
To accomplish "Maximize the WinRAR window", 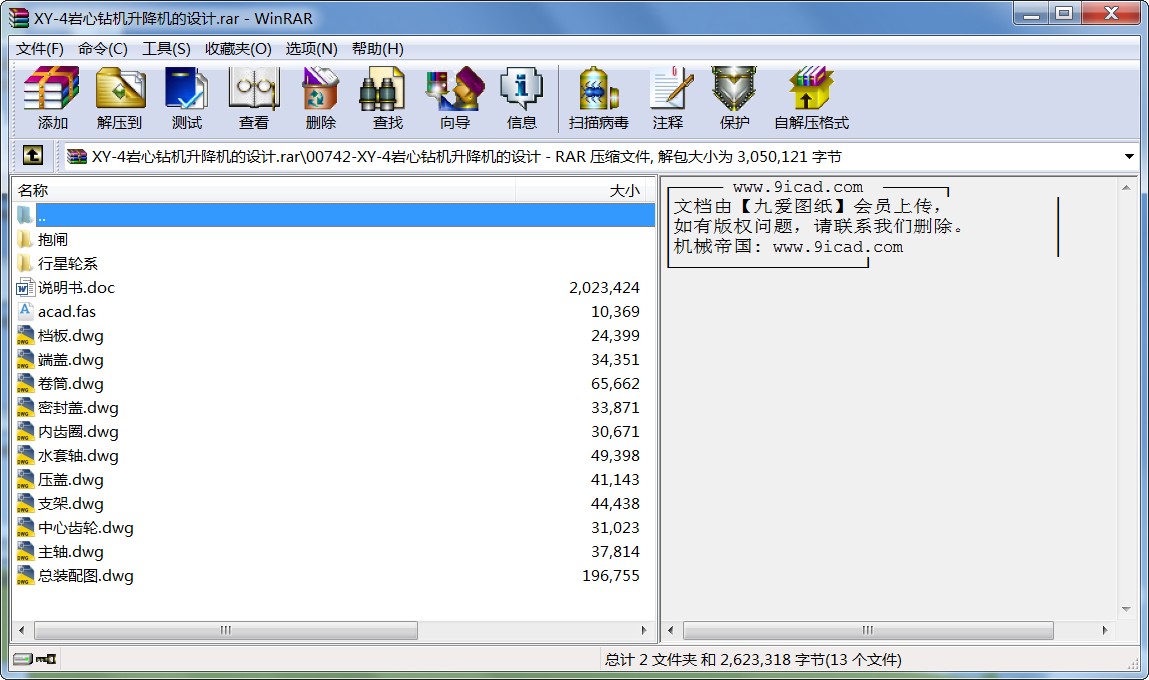I will click(1064, 13).
